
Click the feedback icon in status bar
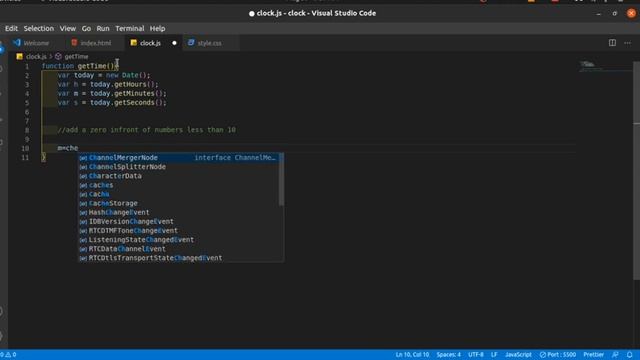point(615,355)
